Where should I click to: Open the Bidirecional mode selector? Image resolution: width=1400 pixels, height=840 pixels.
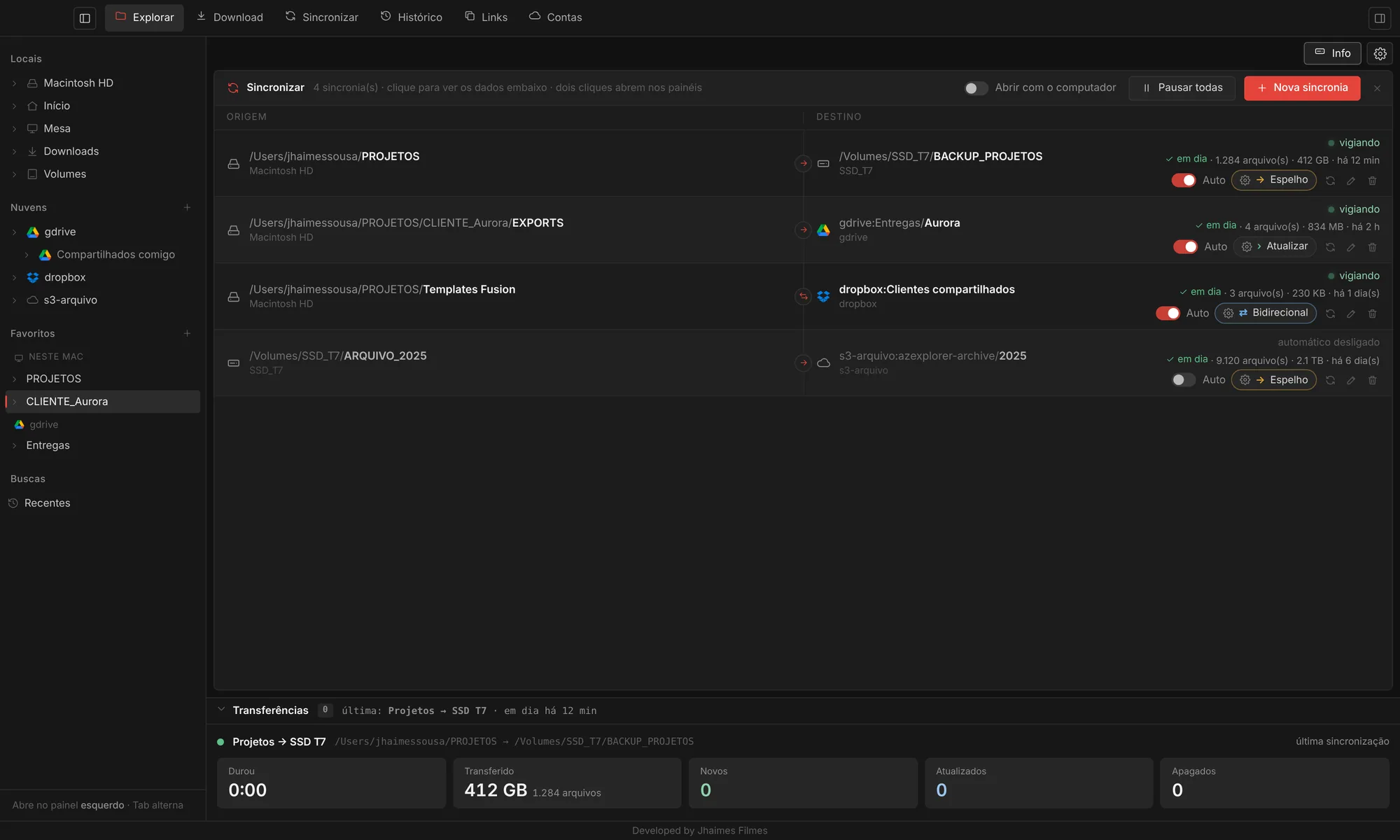point(1266,313)
